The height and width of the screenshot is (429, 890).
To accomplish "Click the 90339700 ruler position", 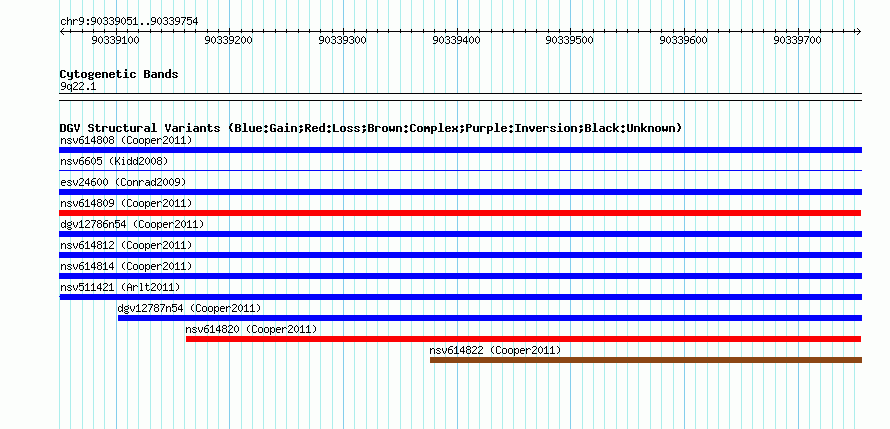I will pyautogui.click(x=797, y=40).
